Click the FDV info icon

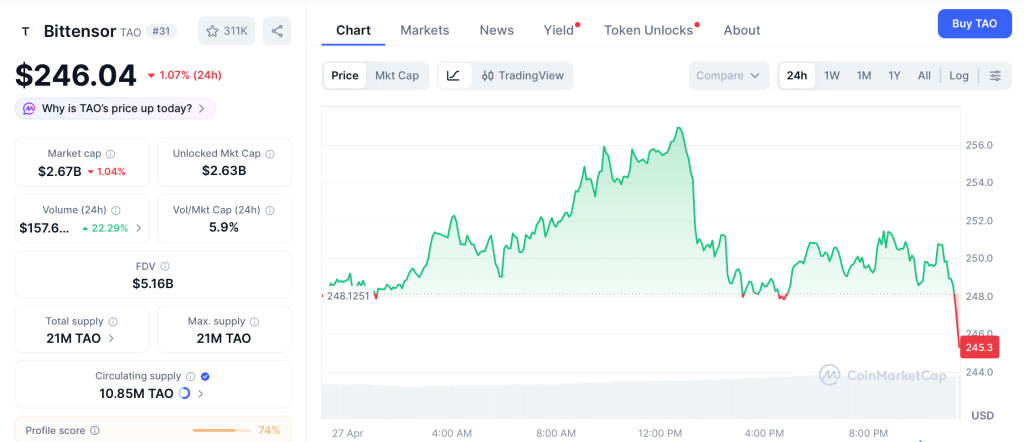(x=165, y=267)
